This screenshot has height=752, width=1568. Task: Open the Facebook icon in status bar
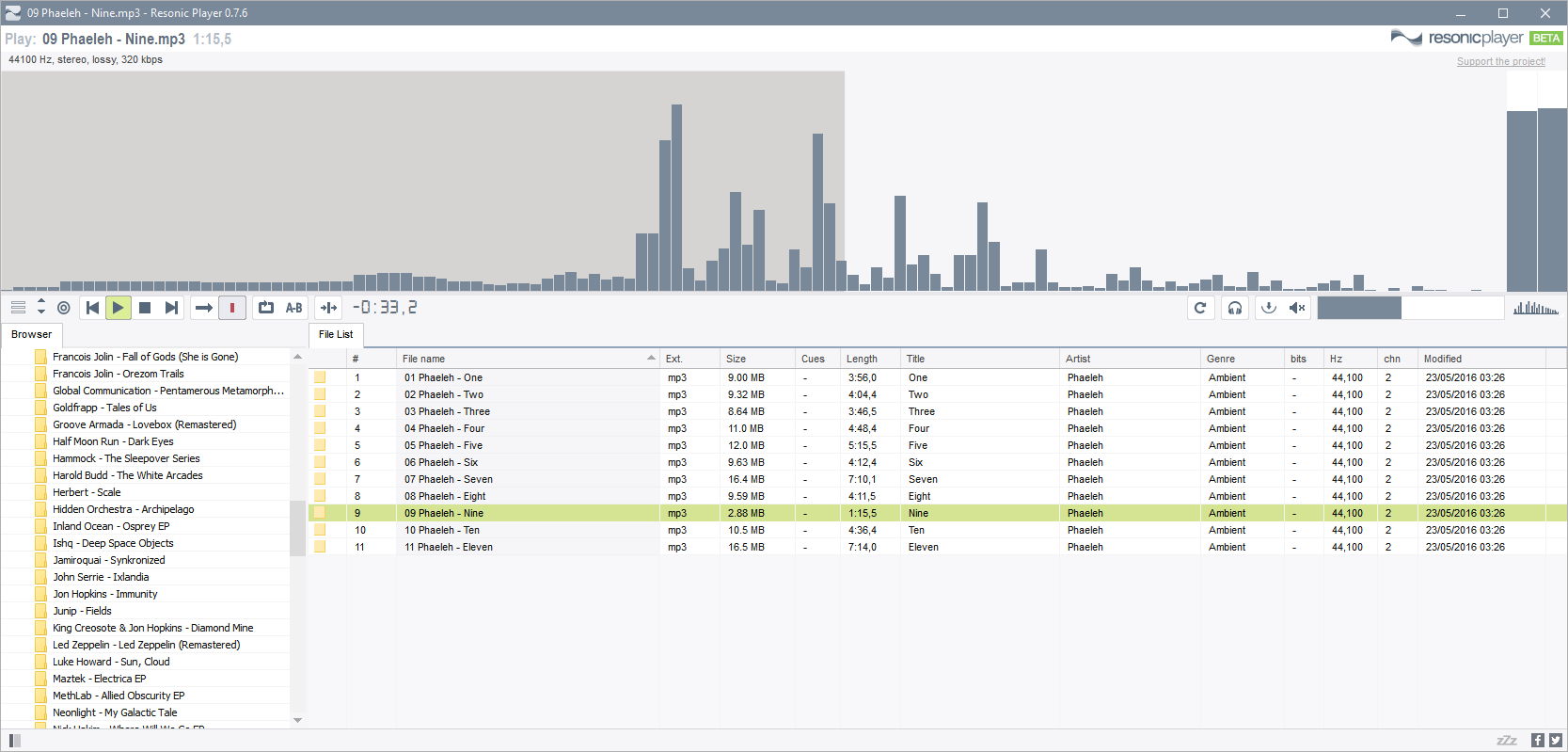point(1538,741)
